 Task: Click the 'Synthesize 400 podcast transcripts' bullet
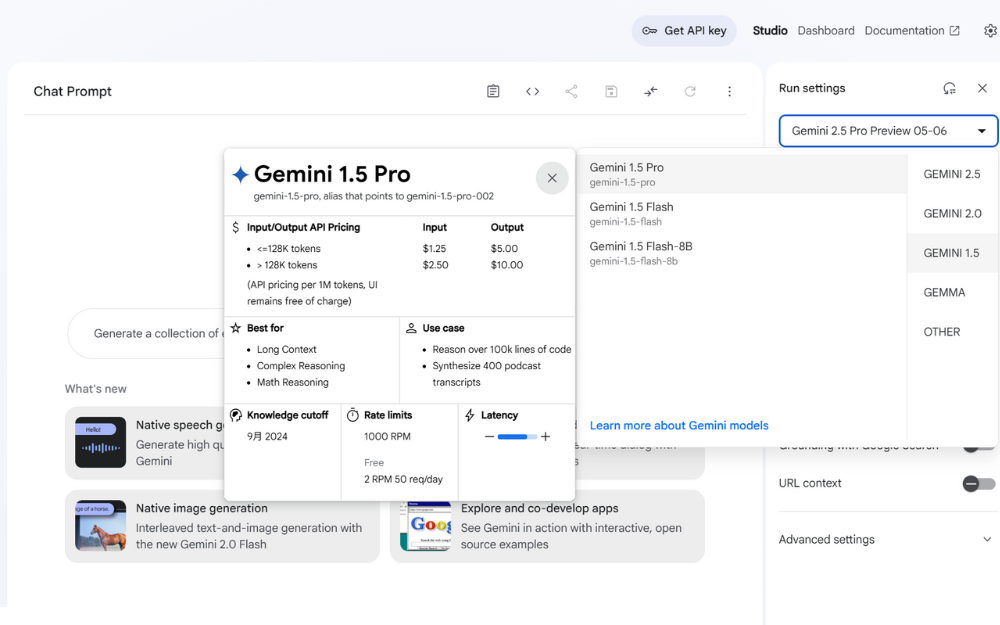[487, 374]
